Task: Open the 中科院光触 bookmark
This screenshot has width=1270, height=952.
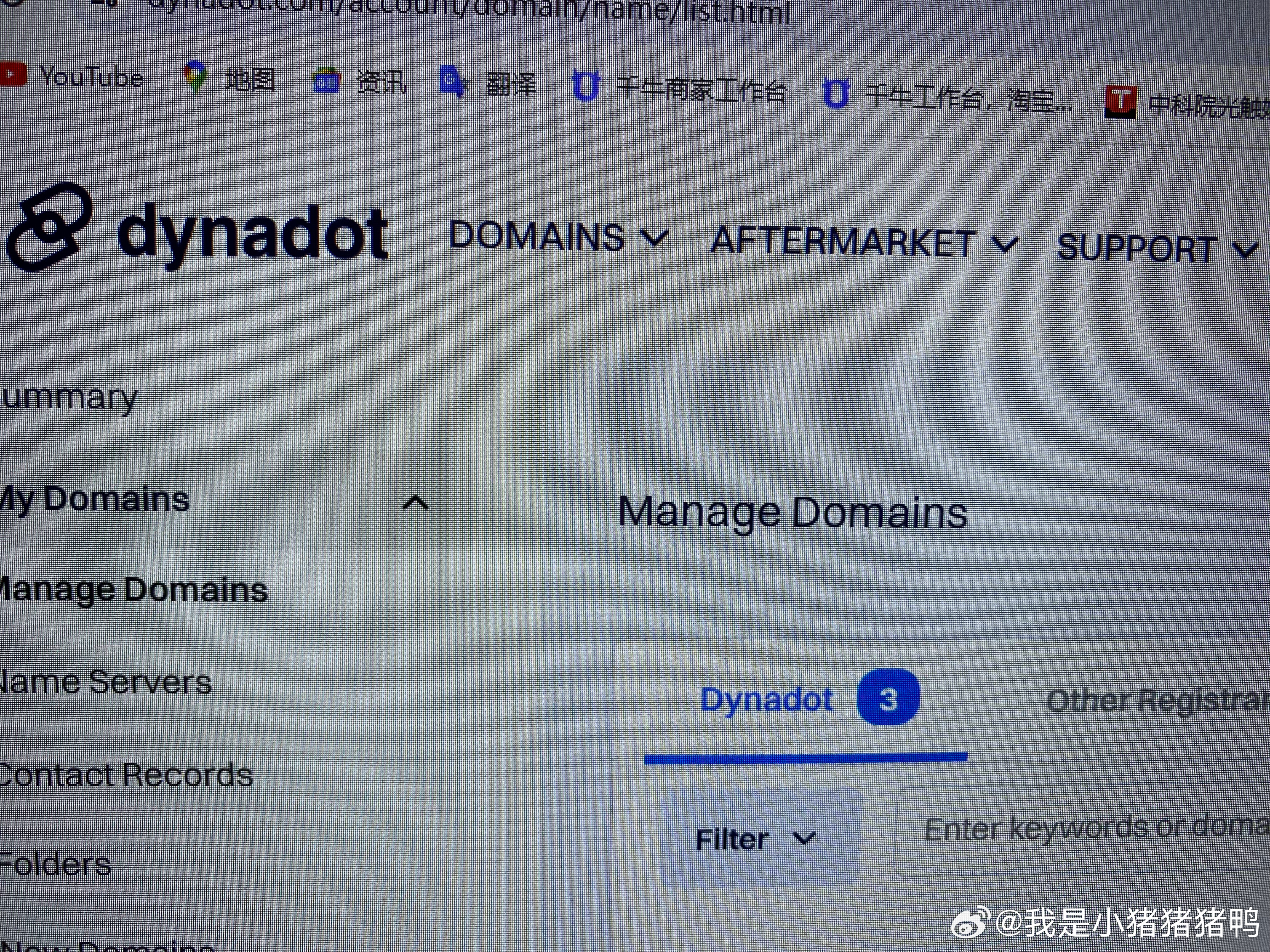Action: coord(1187,104)
